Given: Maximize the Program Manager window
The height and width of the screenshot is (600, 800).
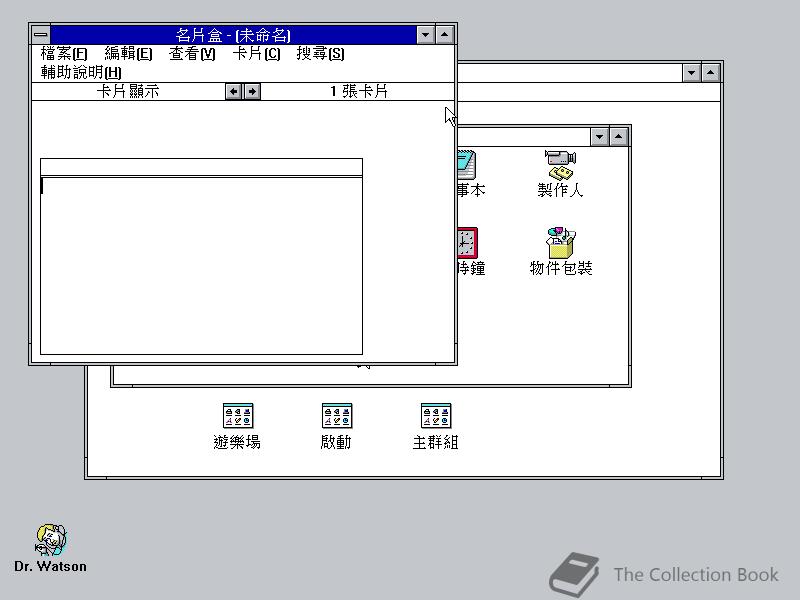Looking at the screenshot, I should tap(710, 72).
